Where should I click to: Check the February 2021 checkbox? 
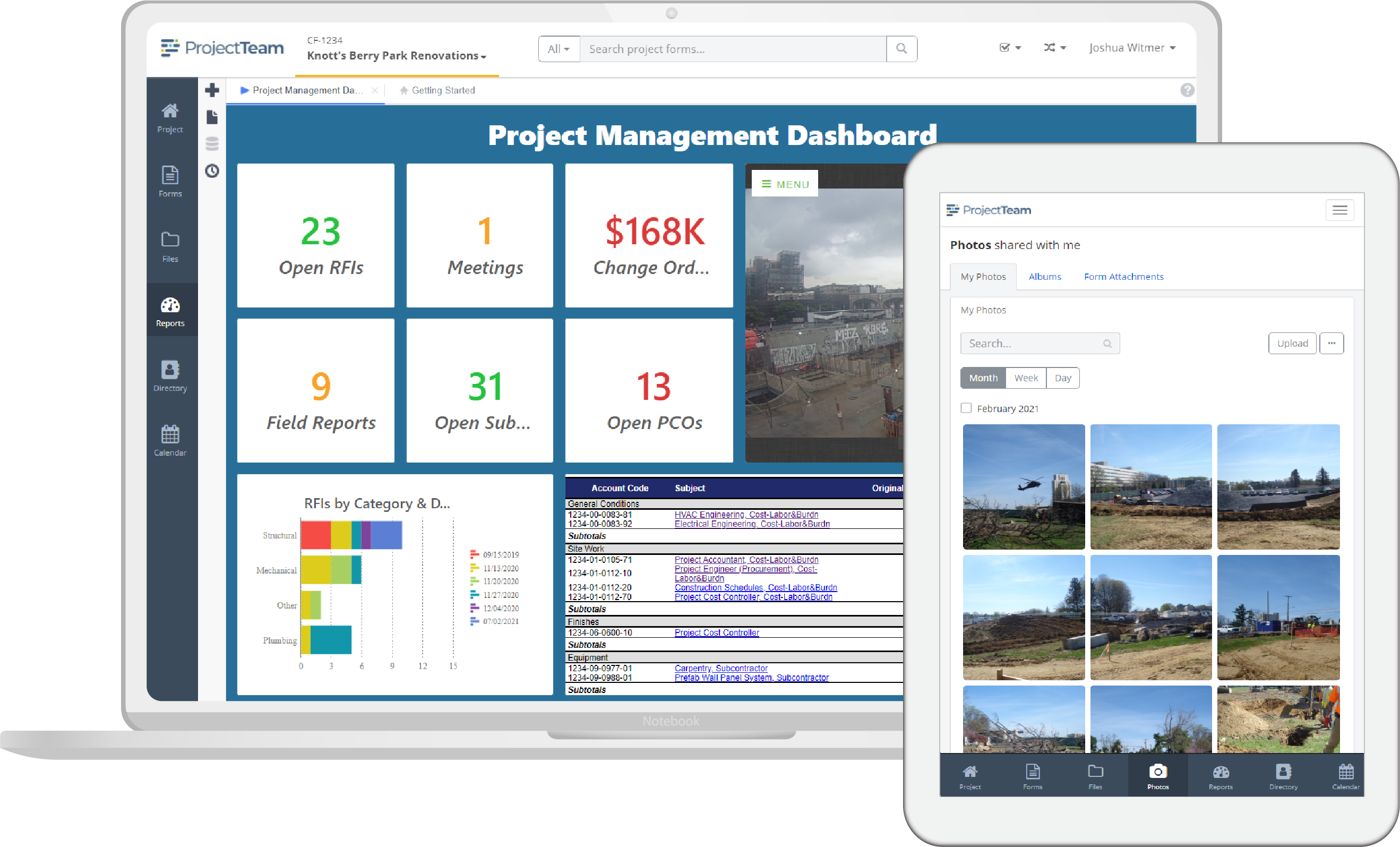pos(966,408)
